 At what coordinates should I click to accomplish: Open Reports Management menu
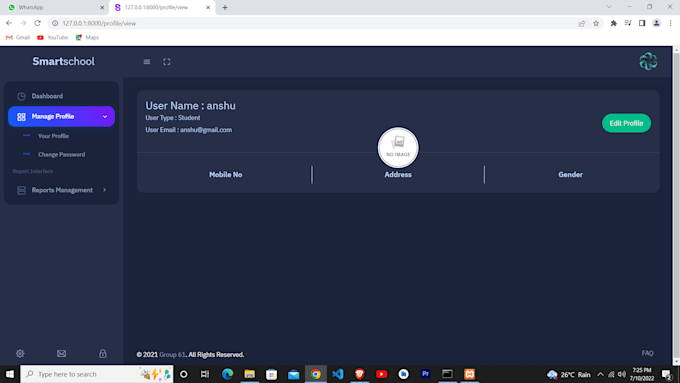61,190
